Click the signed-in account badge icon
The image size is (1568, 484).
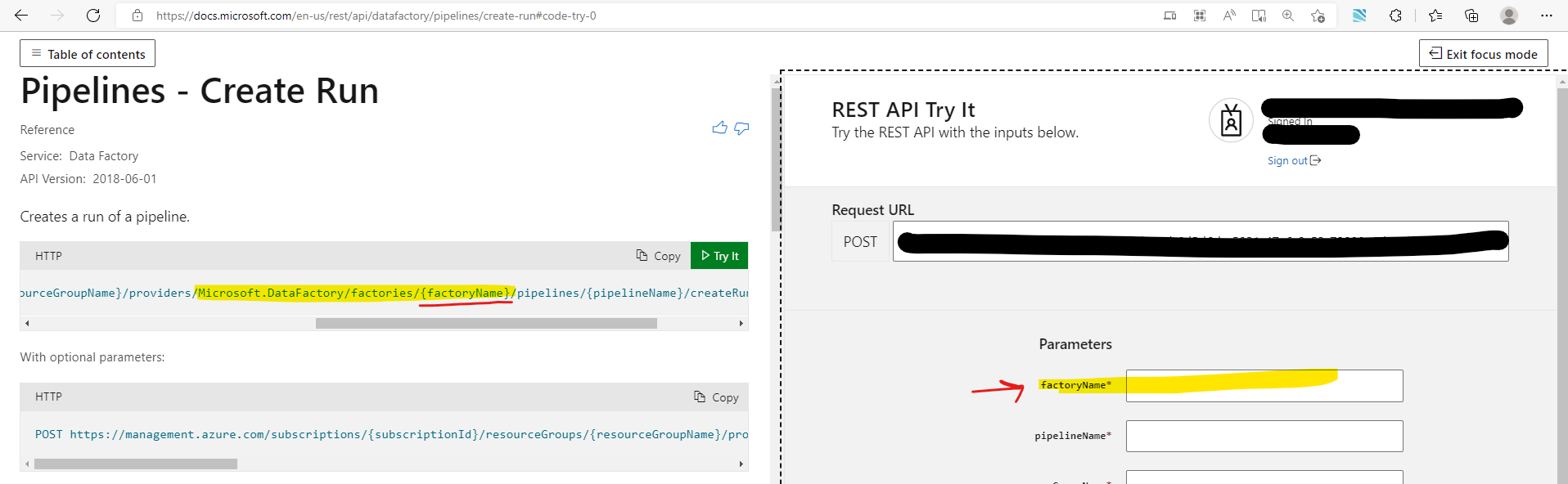click(x=1231, y=121)
